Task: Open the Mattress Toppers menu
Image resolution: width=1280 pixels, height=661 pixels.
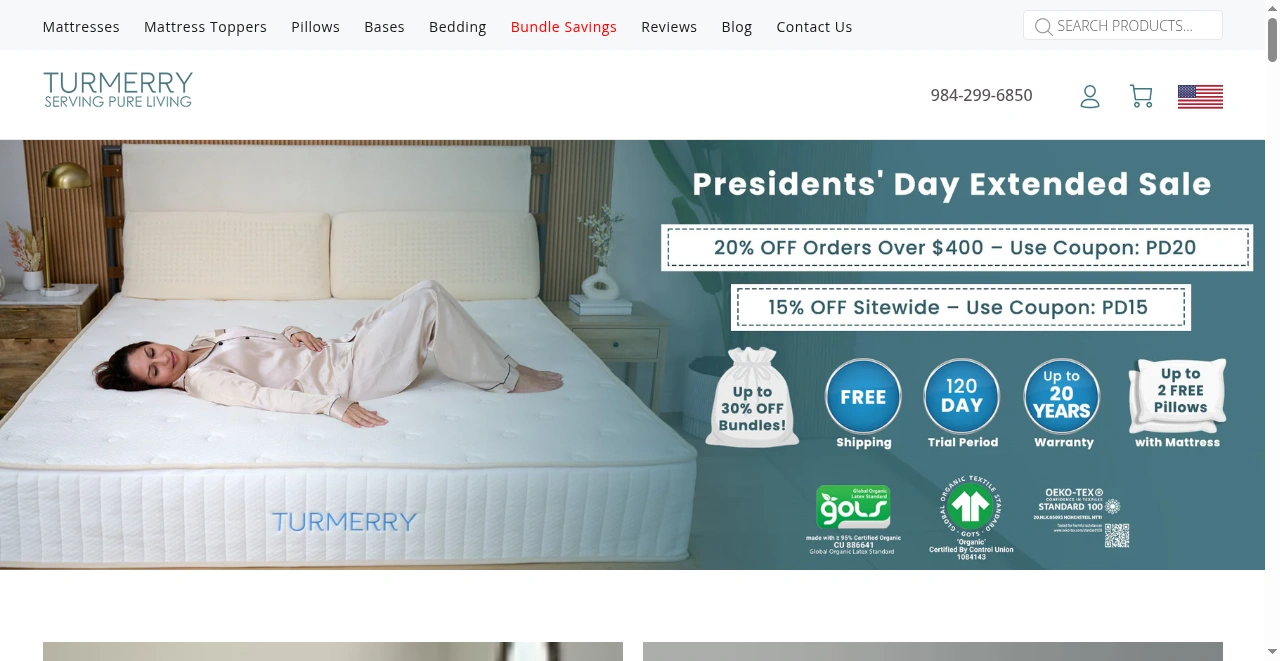Action: point(205,27)
